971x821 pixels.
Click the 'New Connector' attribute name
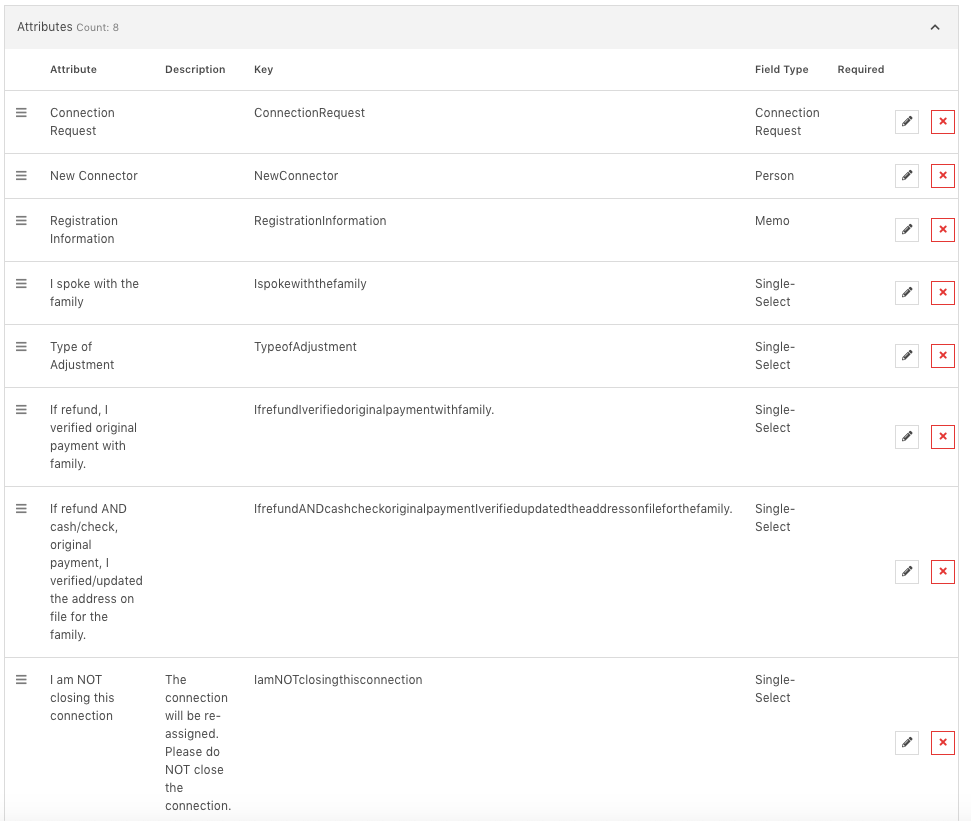tap(94, 176)
